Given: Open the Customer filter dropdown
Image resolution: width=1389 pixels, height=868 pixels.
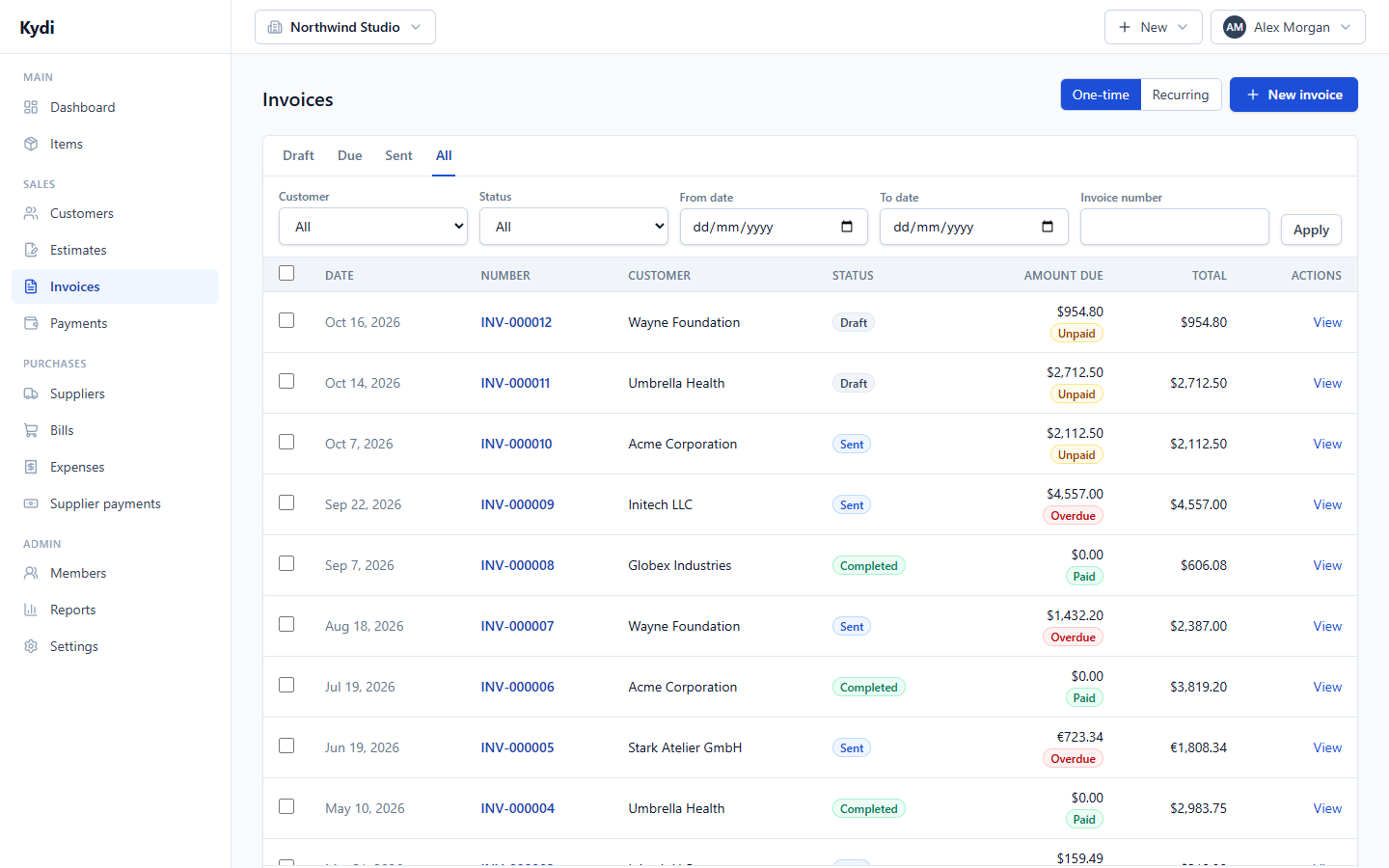Looking at the screenshot, I should click(x=373, y=227).
